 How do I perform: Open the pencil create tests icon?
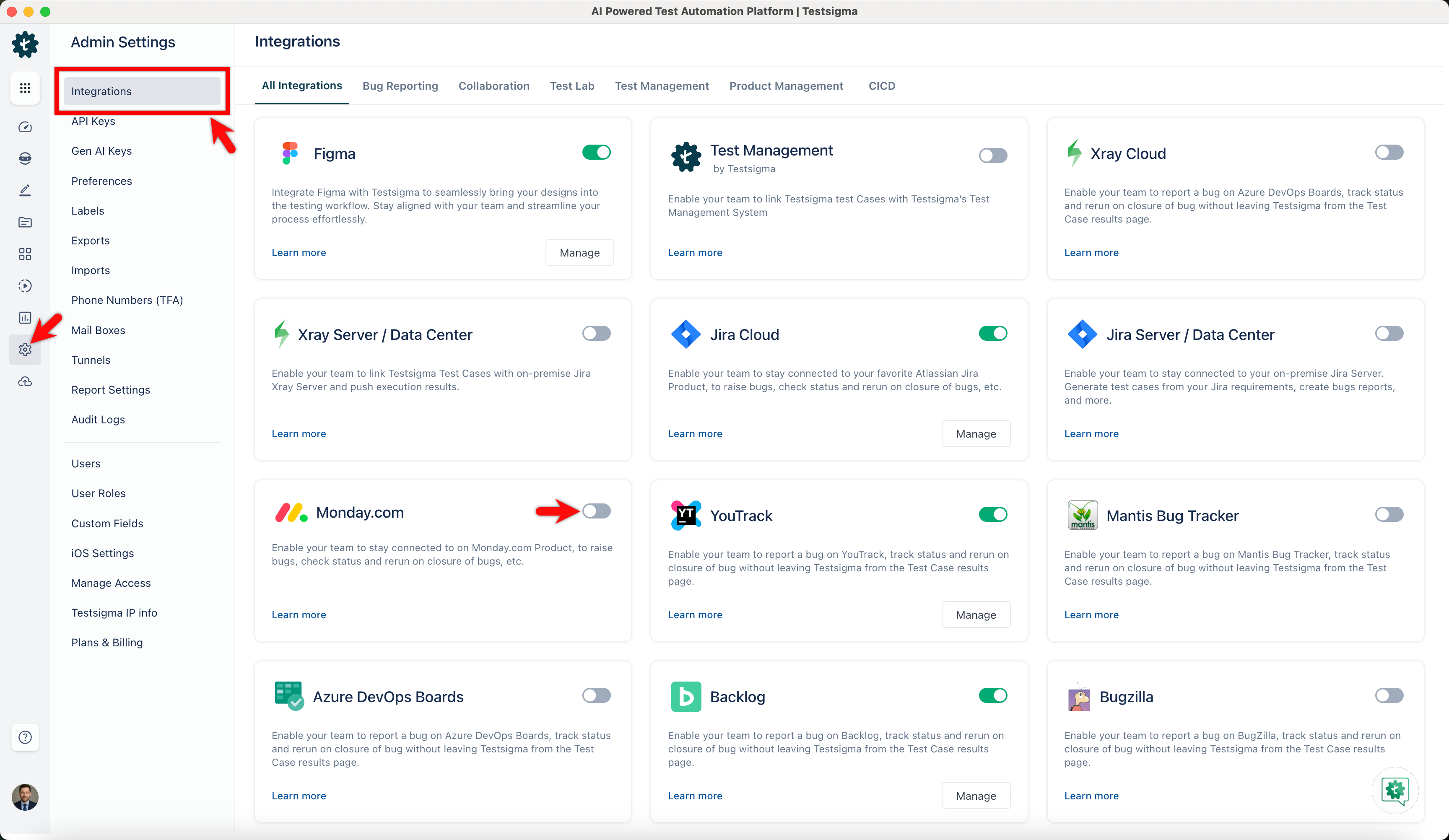pos(25,190)
